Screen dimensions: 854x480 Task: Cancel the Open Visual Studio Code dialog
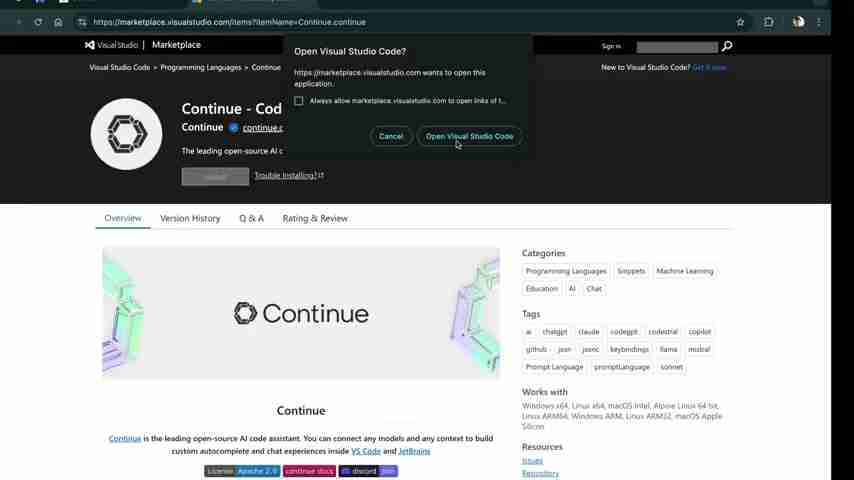click(x=391, y=136)
